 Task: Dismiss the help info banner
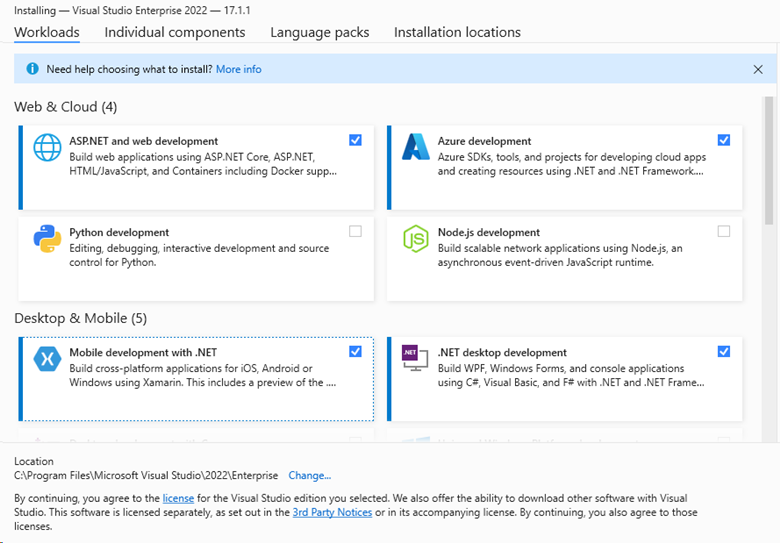point(758,69)
